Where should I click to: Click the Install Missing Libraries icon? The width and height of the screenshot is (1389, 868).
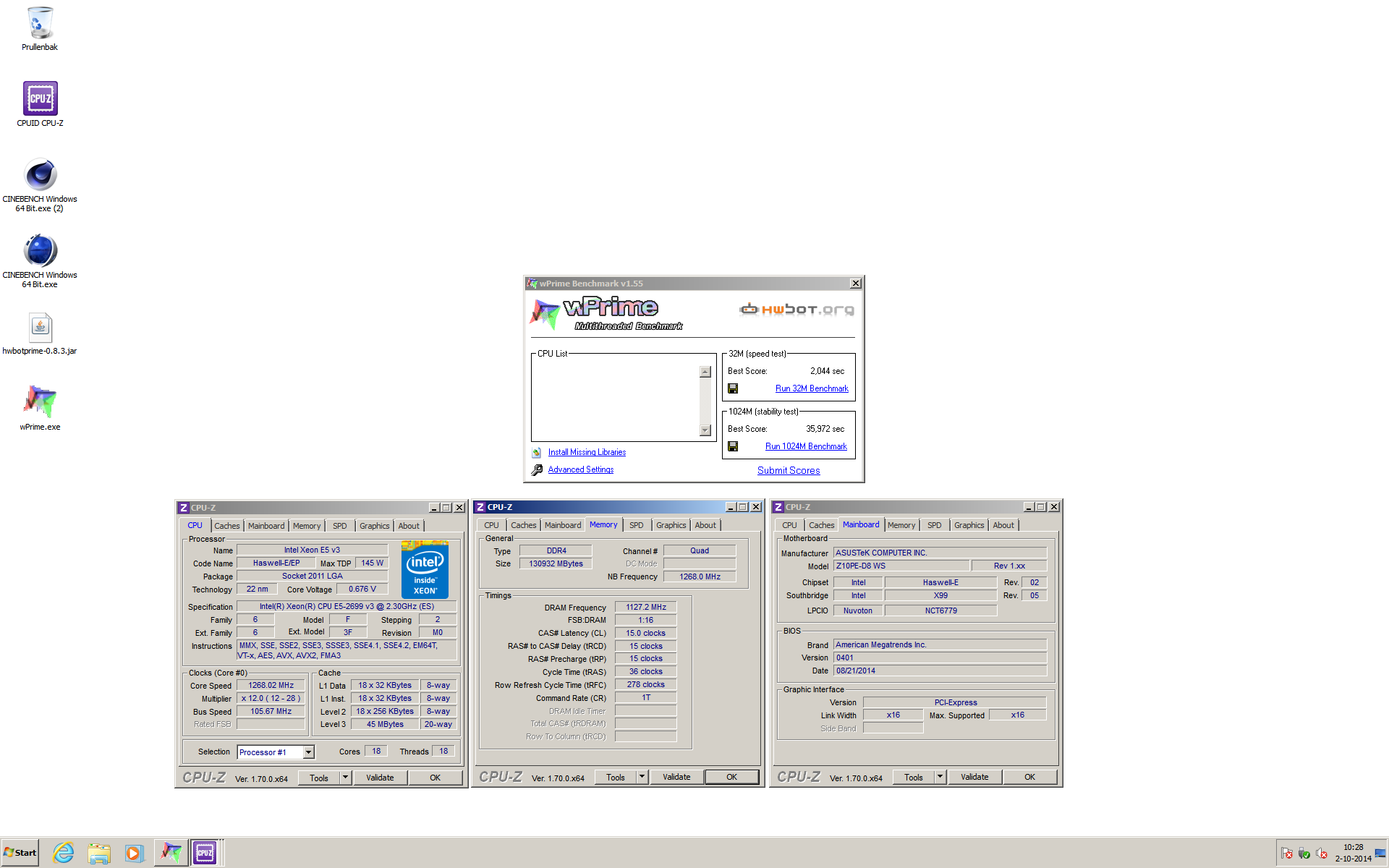tap(537, 452)
